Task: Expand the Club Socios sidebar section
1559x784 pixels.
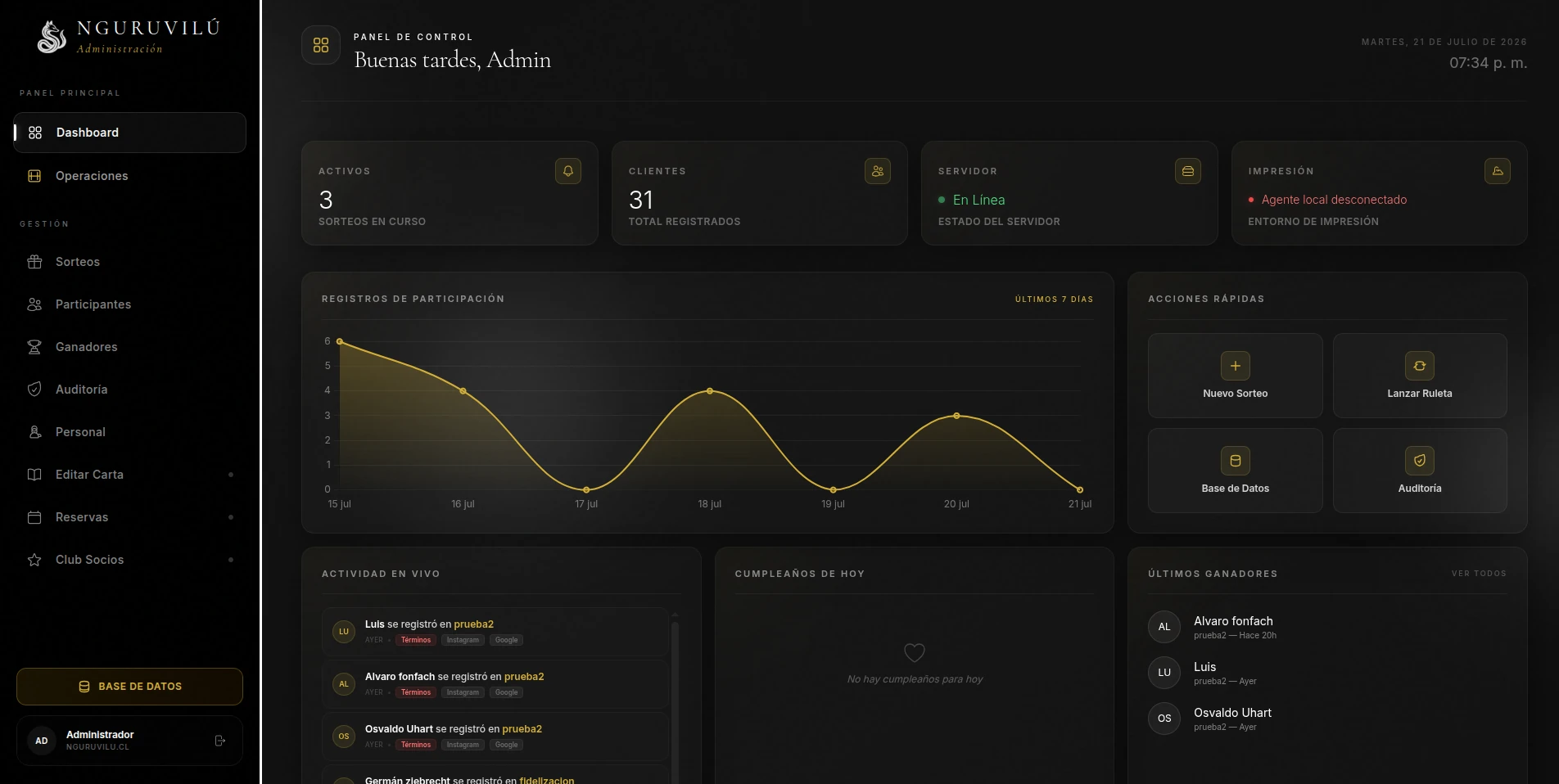Action: [x=130, y=560]
